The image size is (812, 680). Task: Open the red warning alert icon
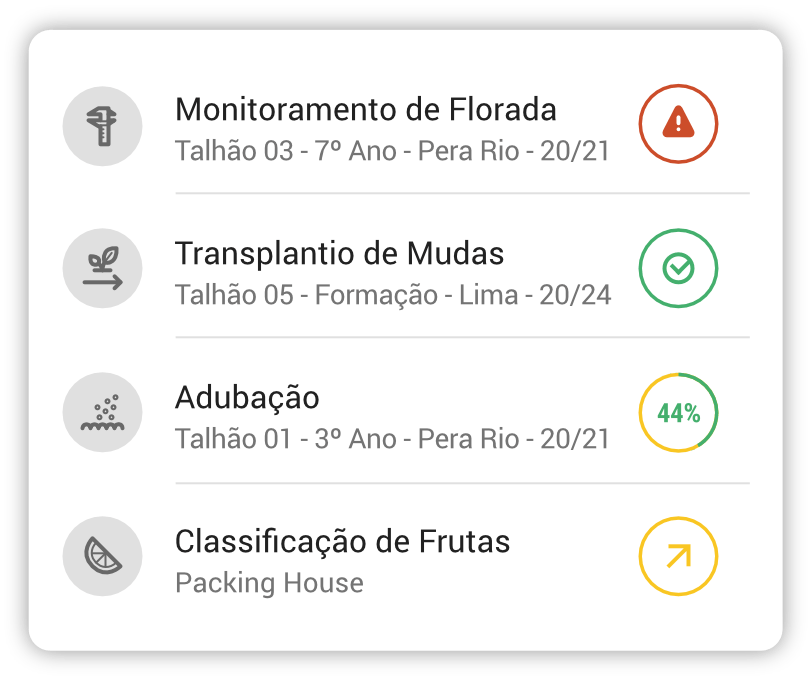tap(679, 124)
